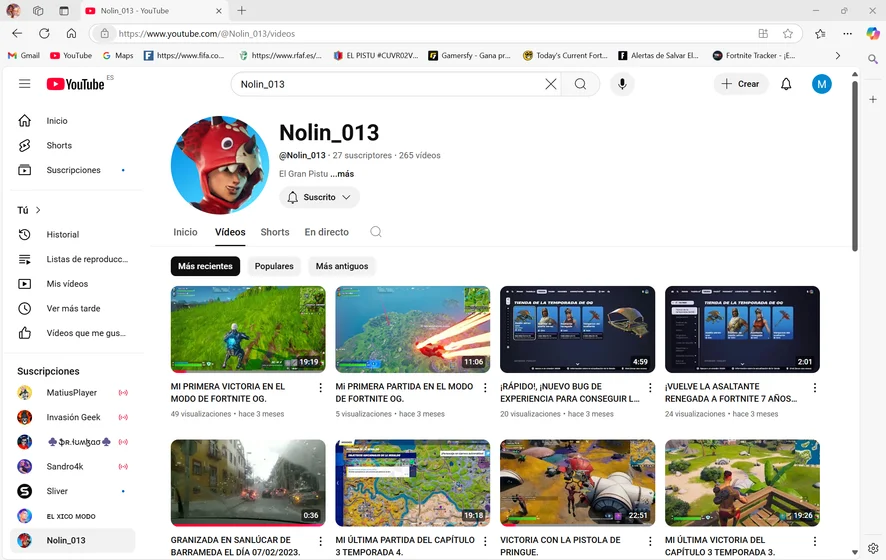Select the Más recientes filter chip

coord(205,266)
